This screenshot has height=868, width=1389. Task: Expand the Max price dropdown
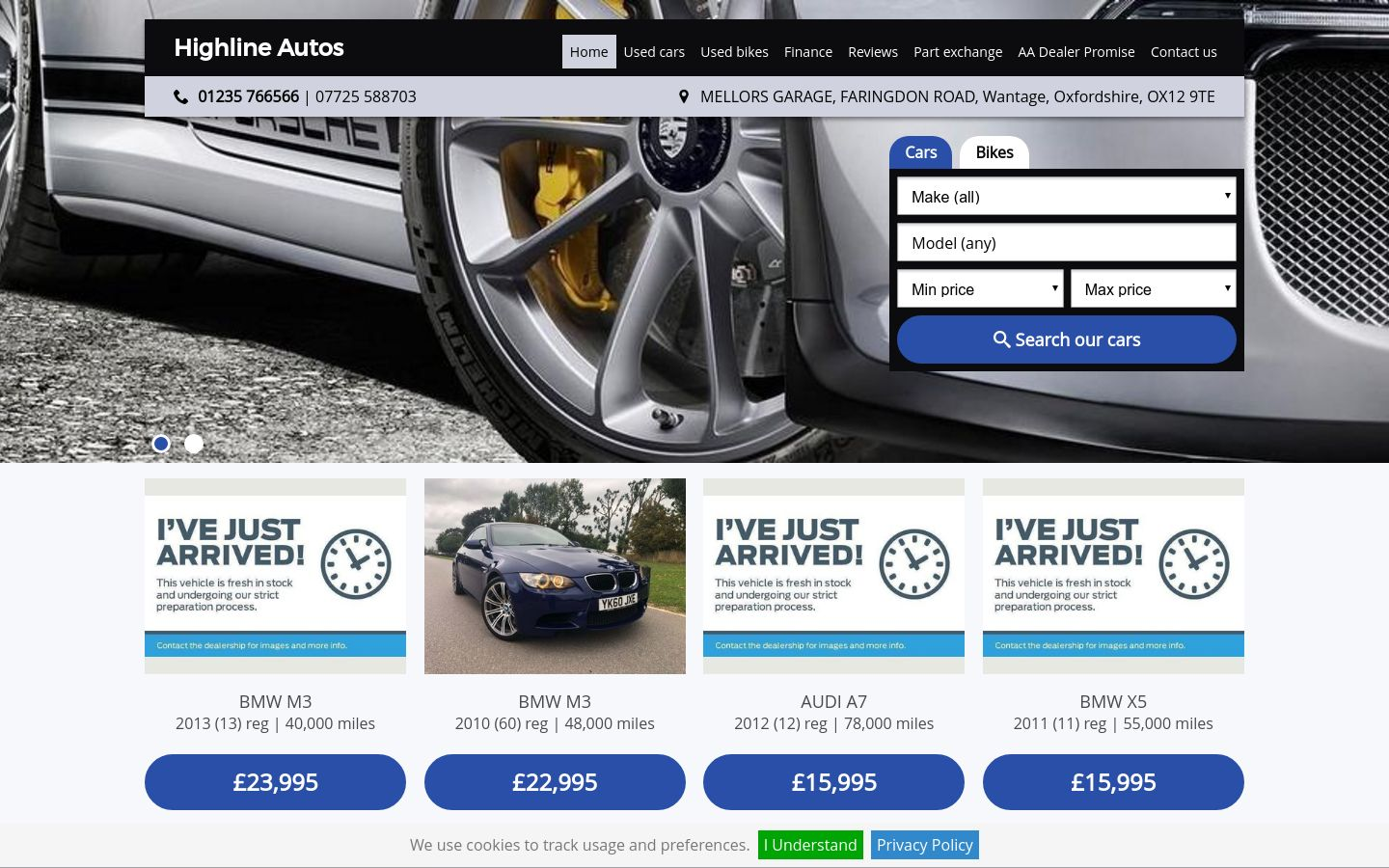coord(1154,289)
